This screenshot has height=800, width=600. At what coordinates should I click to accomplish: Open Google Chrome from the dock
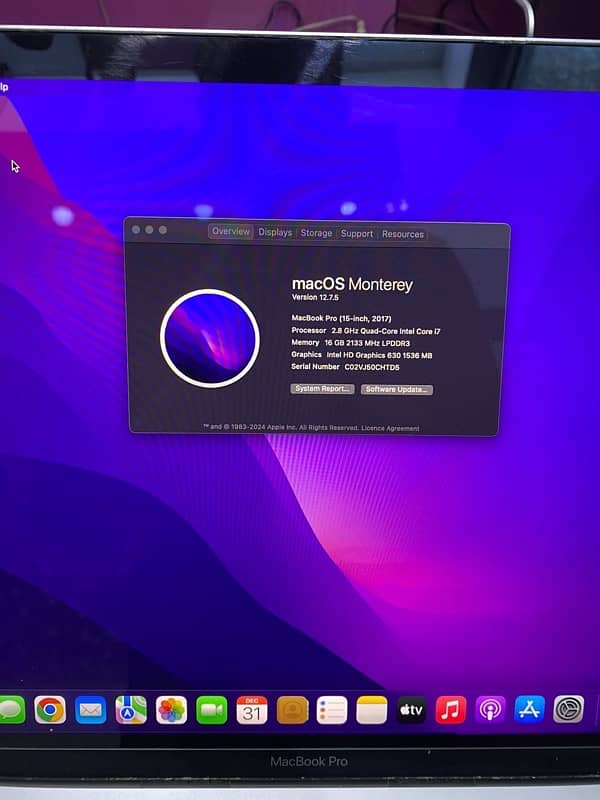click(50, 710)
